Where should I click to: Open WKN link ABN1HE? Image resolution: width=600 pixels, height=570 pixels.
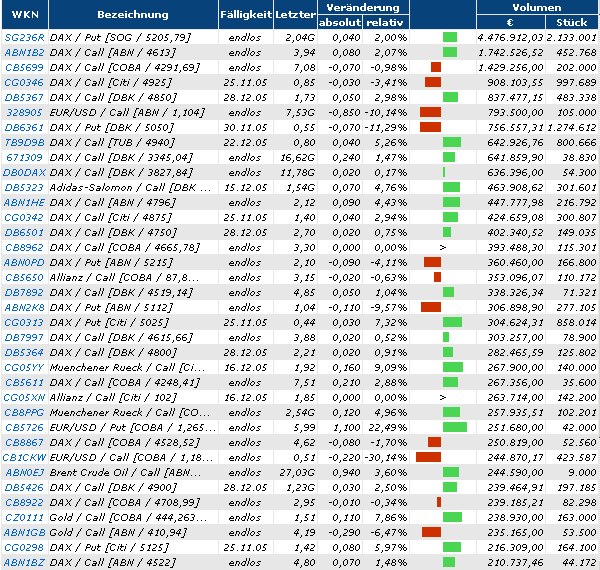[x=24, y=202]
